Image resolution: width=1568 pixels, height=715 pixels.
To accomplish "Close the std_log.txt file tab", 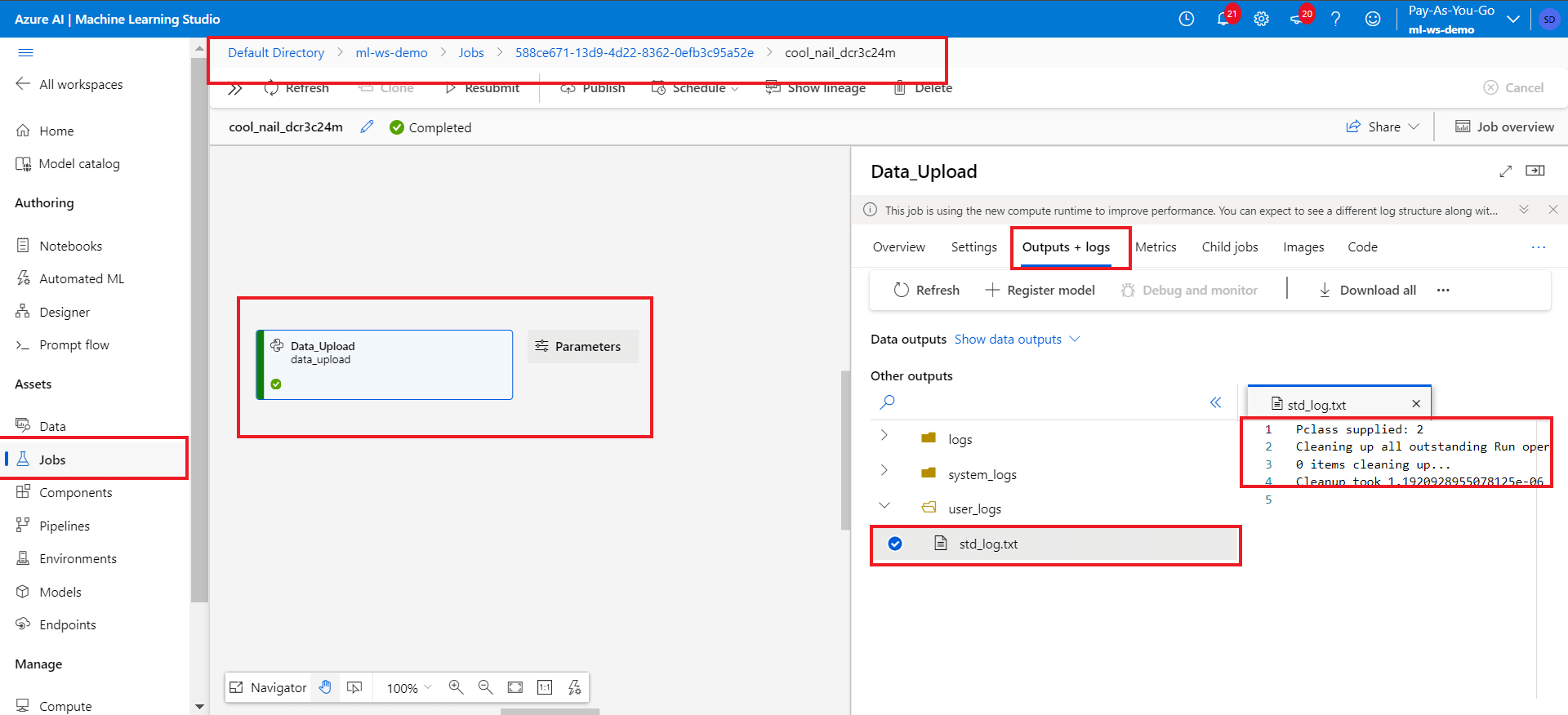I will point(1416,403).
